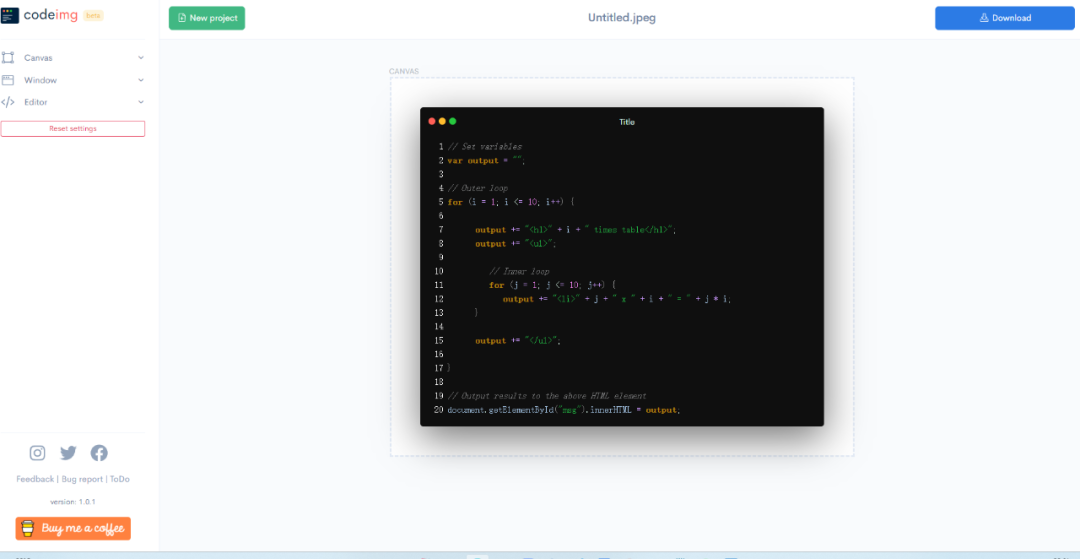The height and width of the screenshot is (559, 1080).
Task: Download the Untitled.jpeg image
Action: [x=1006, y=18]
